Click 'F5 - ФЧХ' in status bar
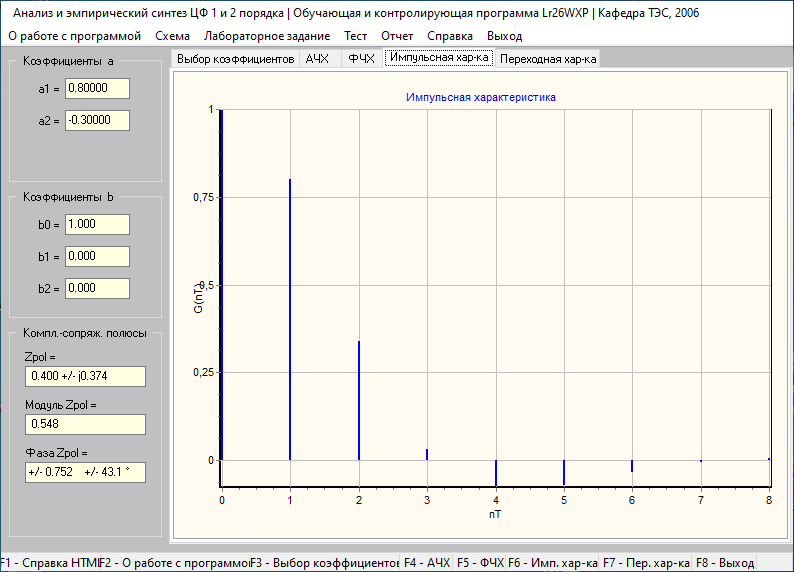 [480, 563]
